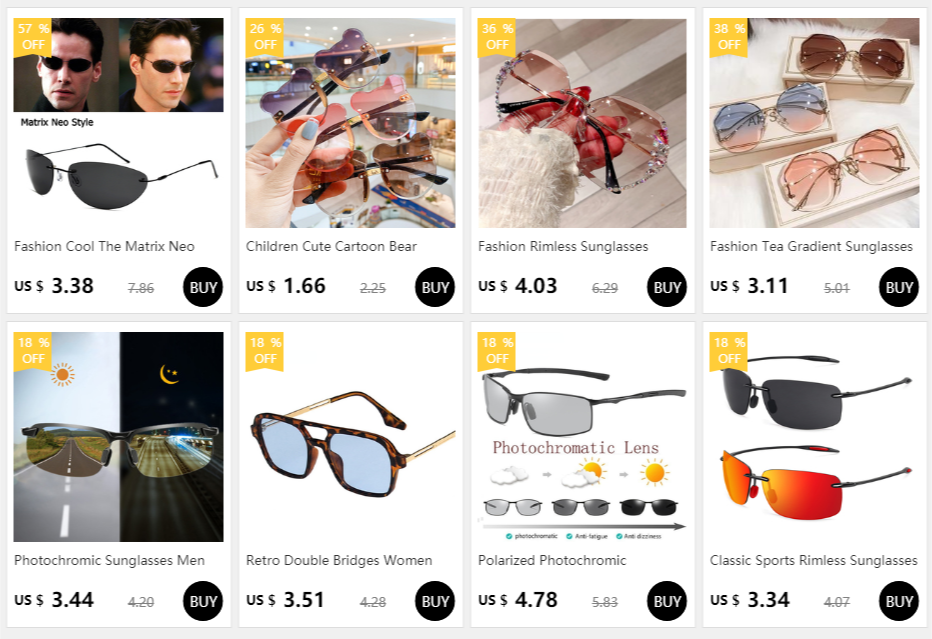View the Photochromatic Lens product image
The image size is (932, 639).
582,436
